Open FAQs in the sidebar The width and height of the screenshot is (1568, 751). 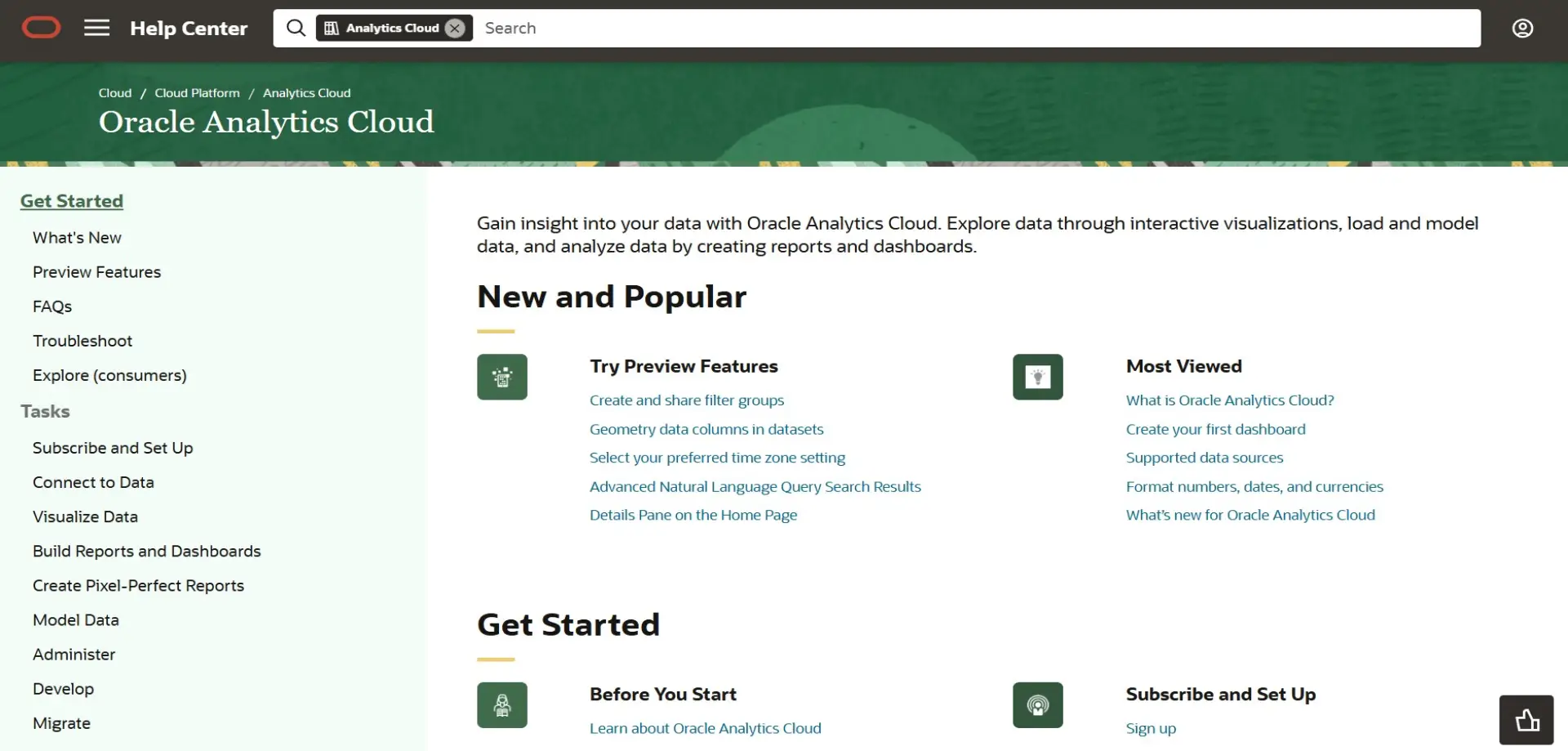pyautogui.click(x=52, y=306)
